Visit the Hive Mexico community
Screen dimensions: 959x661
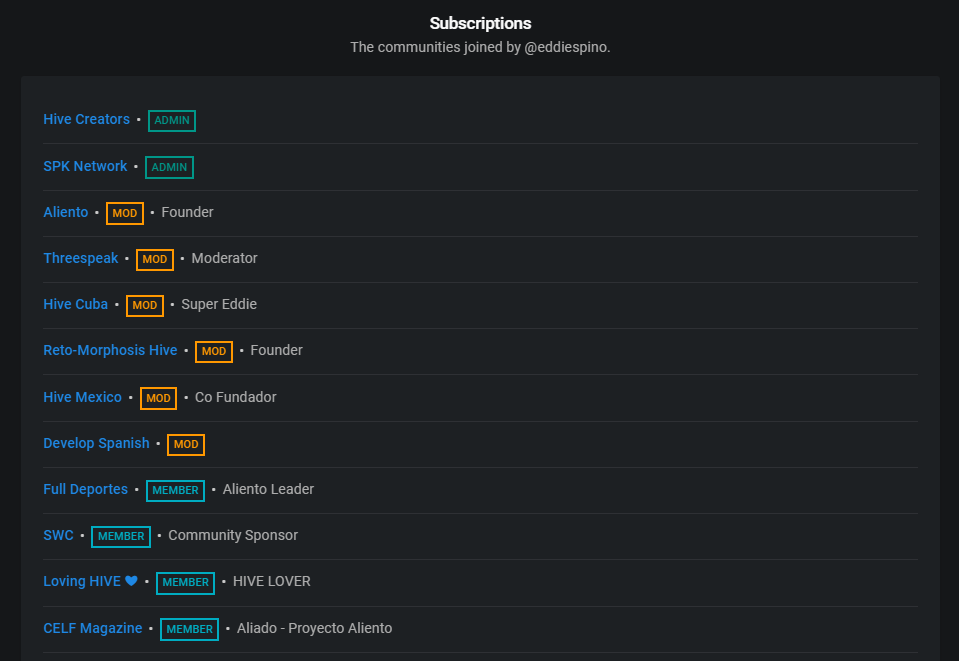(83, 397)
